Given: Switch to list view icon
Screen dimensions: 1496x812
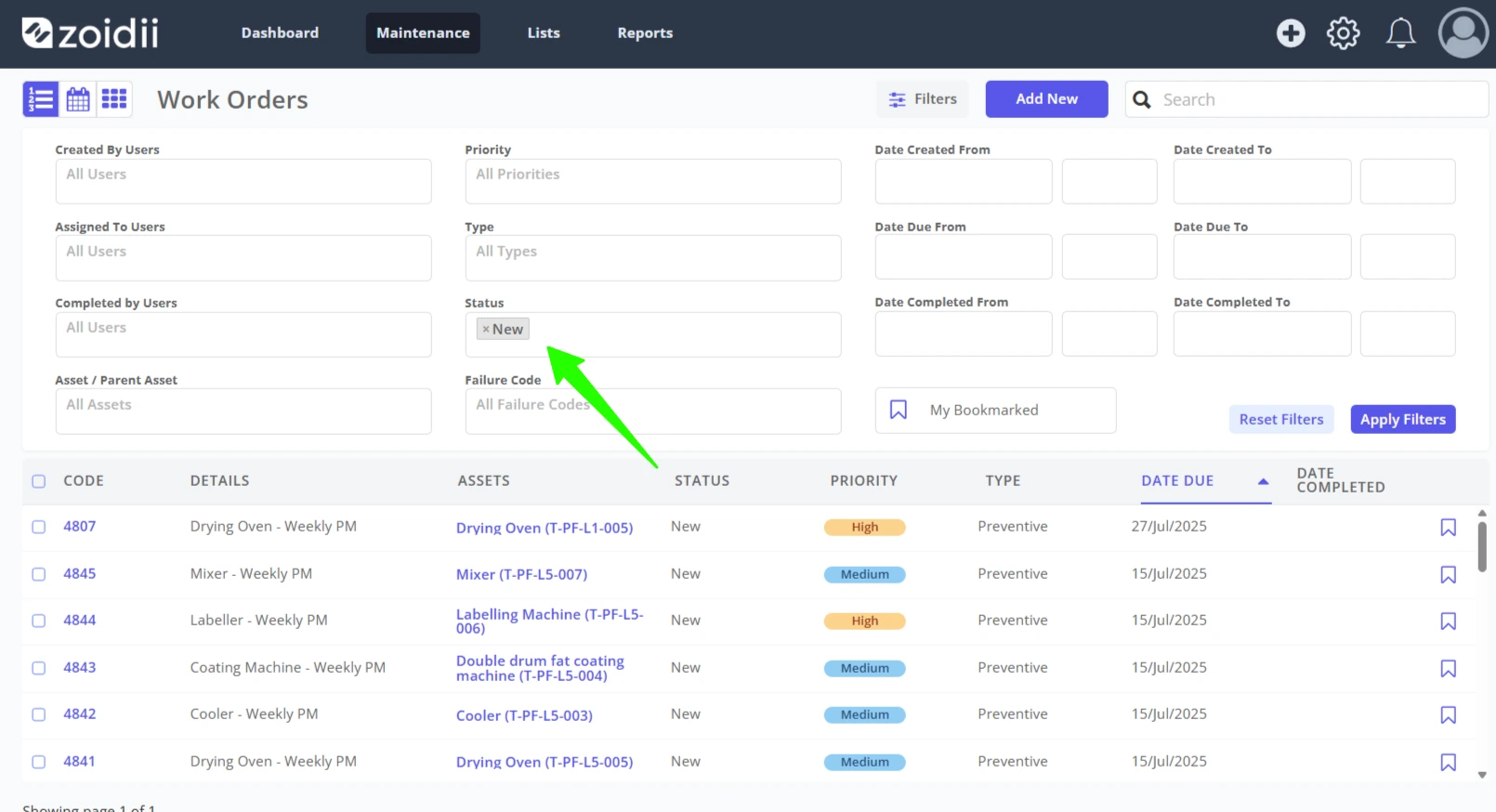Looking at the screenshot, I should click(x=41, y=98).
